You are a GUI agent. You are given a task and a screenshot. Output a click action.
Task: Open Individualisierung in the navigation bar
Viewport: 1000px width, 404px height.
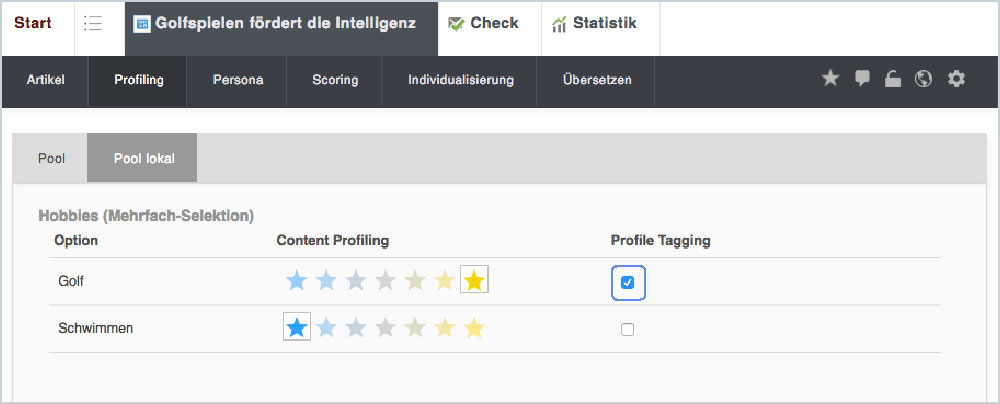tap(461, 80)
